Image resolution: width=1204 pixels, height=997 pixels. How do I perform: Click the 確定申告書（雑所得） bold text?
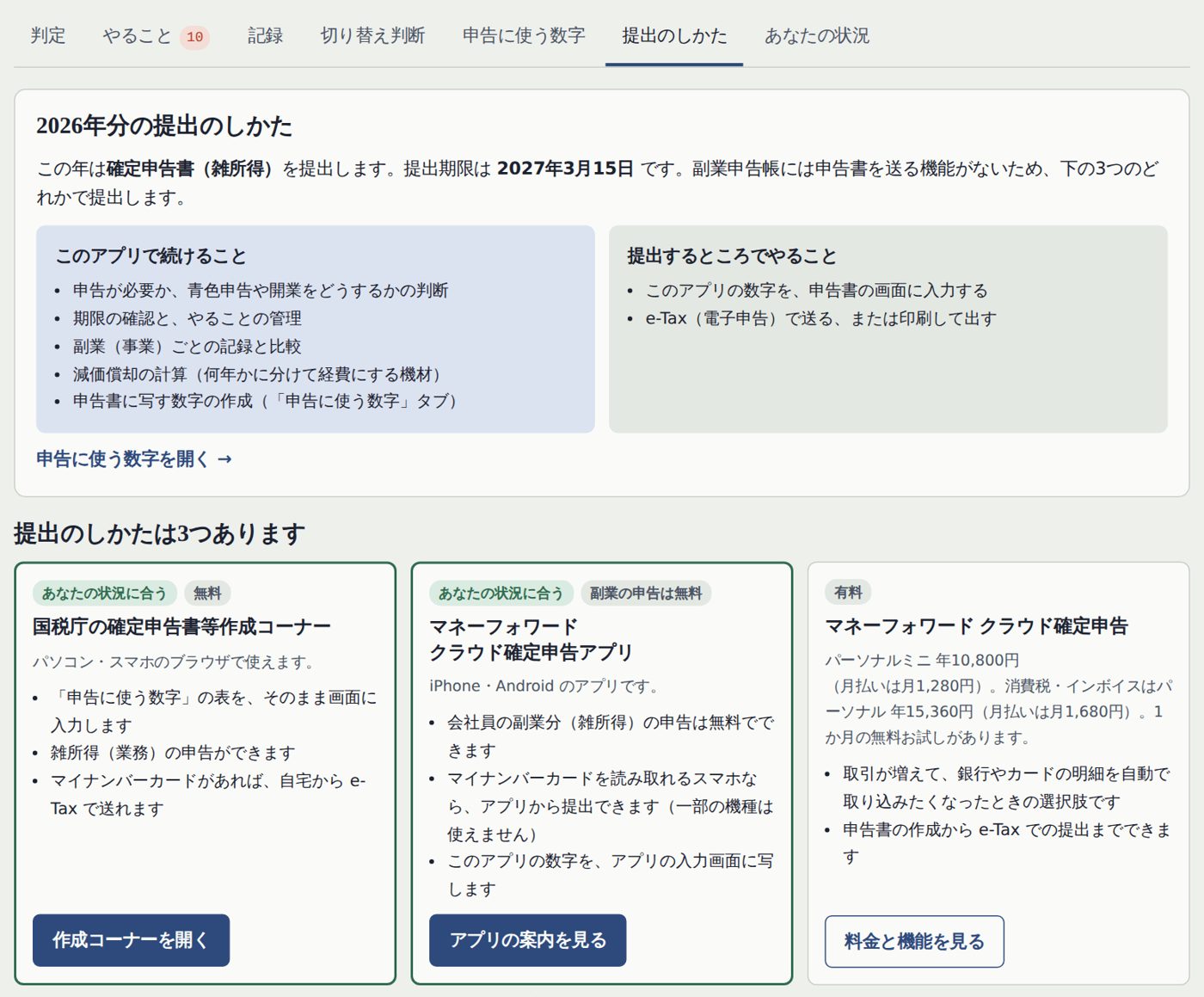(189, 169)
